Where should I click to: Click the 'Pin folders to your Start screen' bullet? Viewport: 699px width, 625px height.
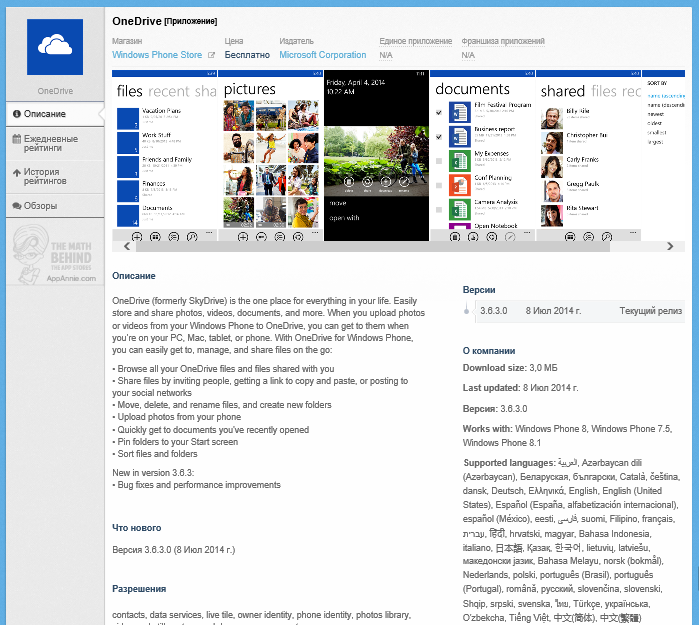click(175, 442)
